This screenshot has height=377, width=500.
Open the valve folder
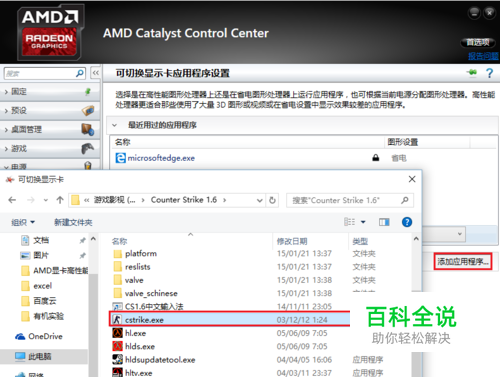tap(134, 280)
